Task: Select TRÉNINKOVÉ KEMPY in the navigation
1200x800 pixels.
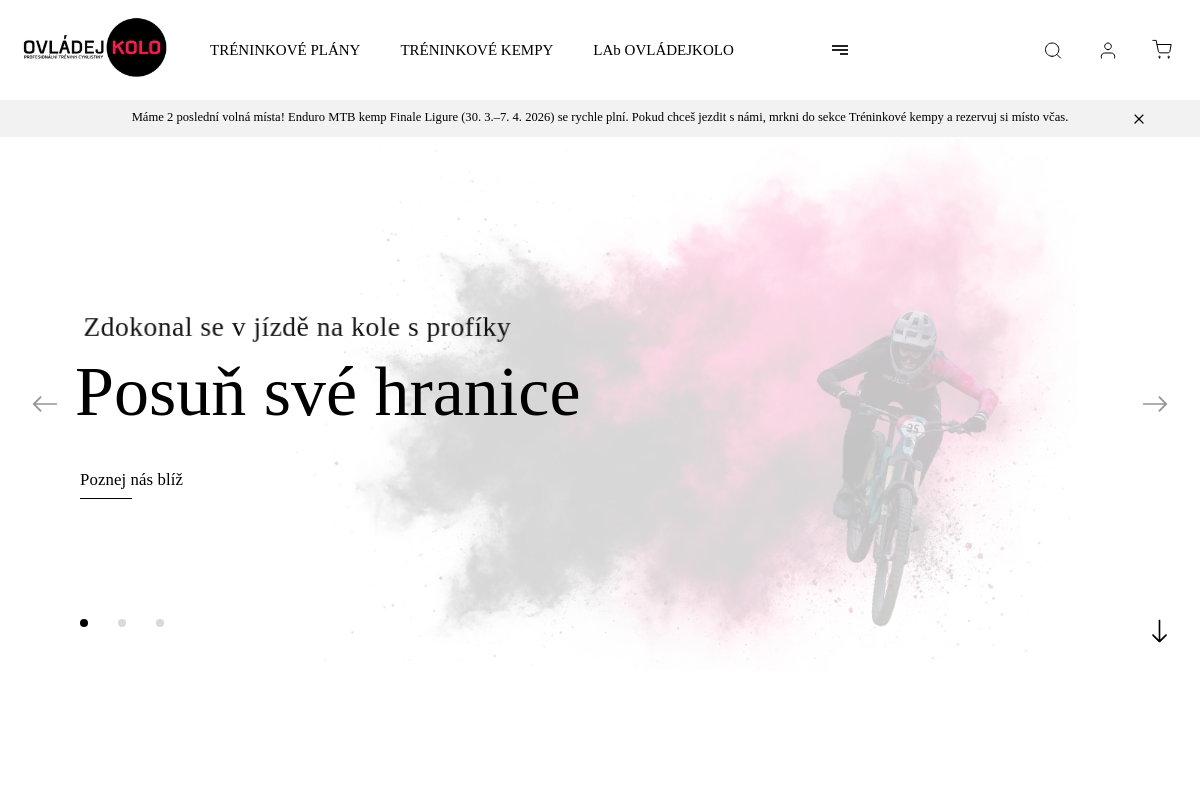Action: coord(477,50)
